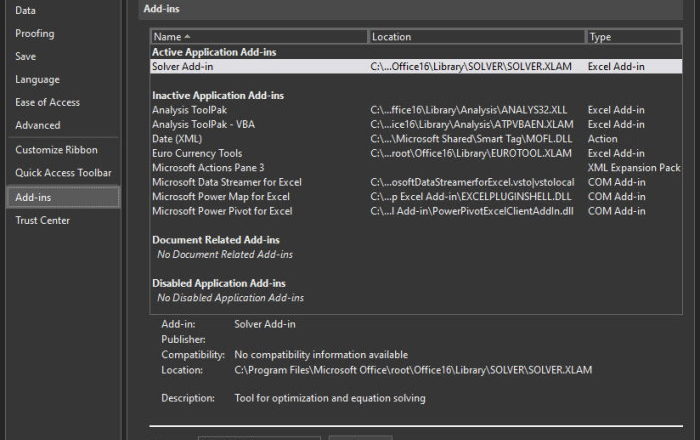Screen dimensions: 700x440
Task: Open the Save settings category
Action: [x=26, y=56]
